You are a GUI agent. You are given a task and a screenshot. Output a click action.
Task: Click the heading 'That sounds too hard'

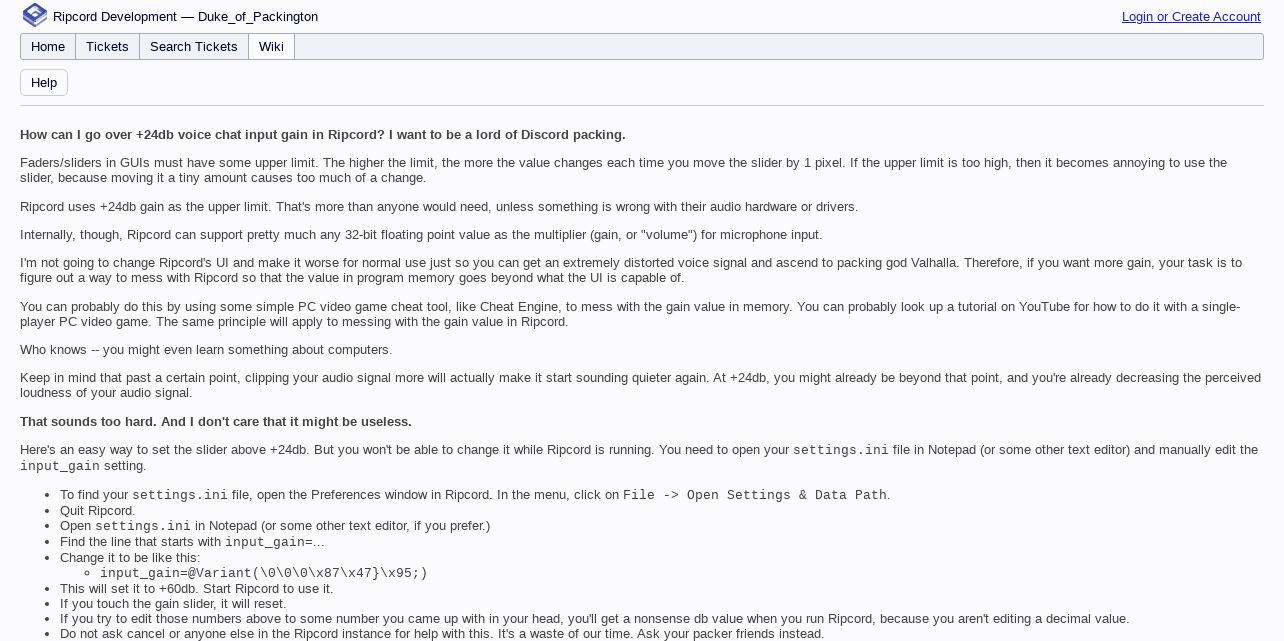[x=216, y=422]
